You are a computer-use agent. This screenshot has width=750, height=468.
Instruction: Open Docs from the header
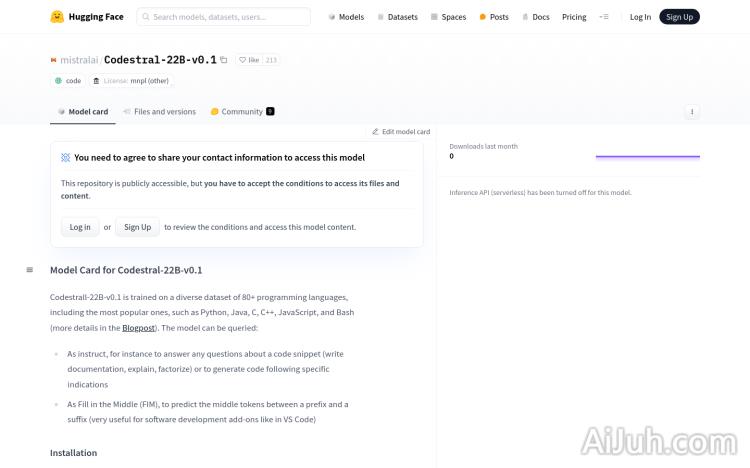point(535,17)
